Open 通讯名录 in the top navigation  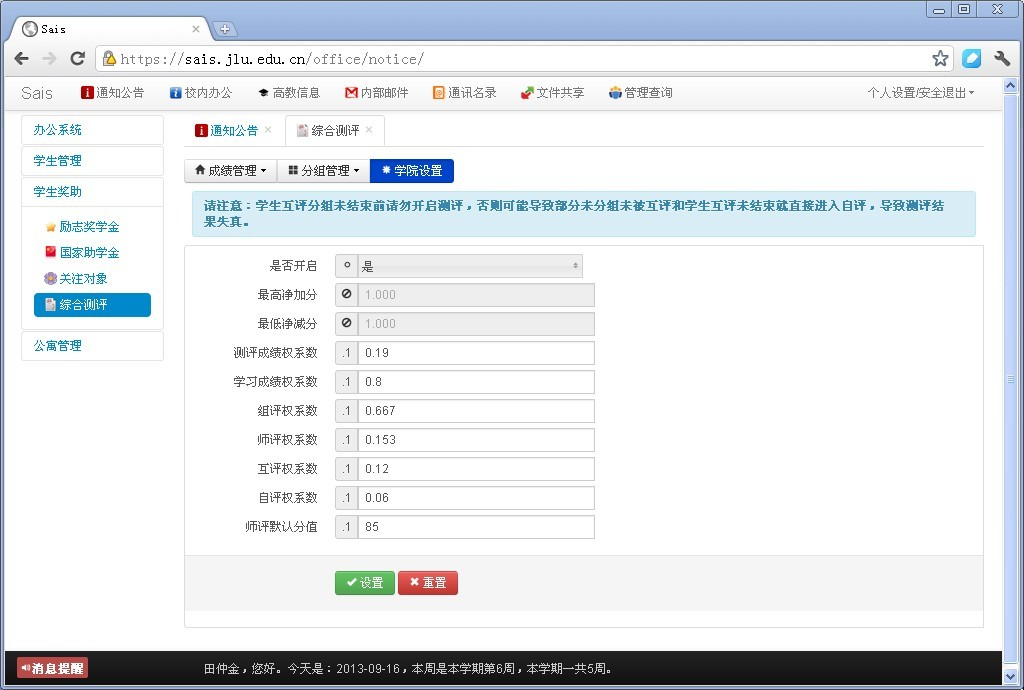point(464,93)
